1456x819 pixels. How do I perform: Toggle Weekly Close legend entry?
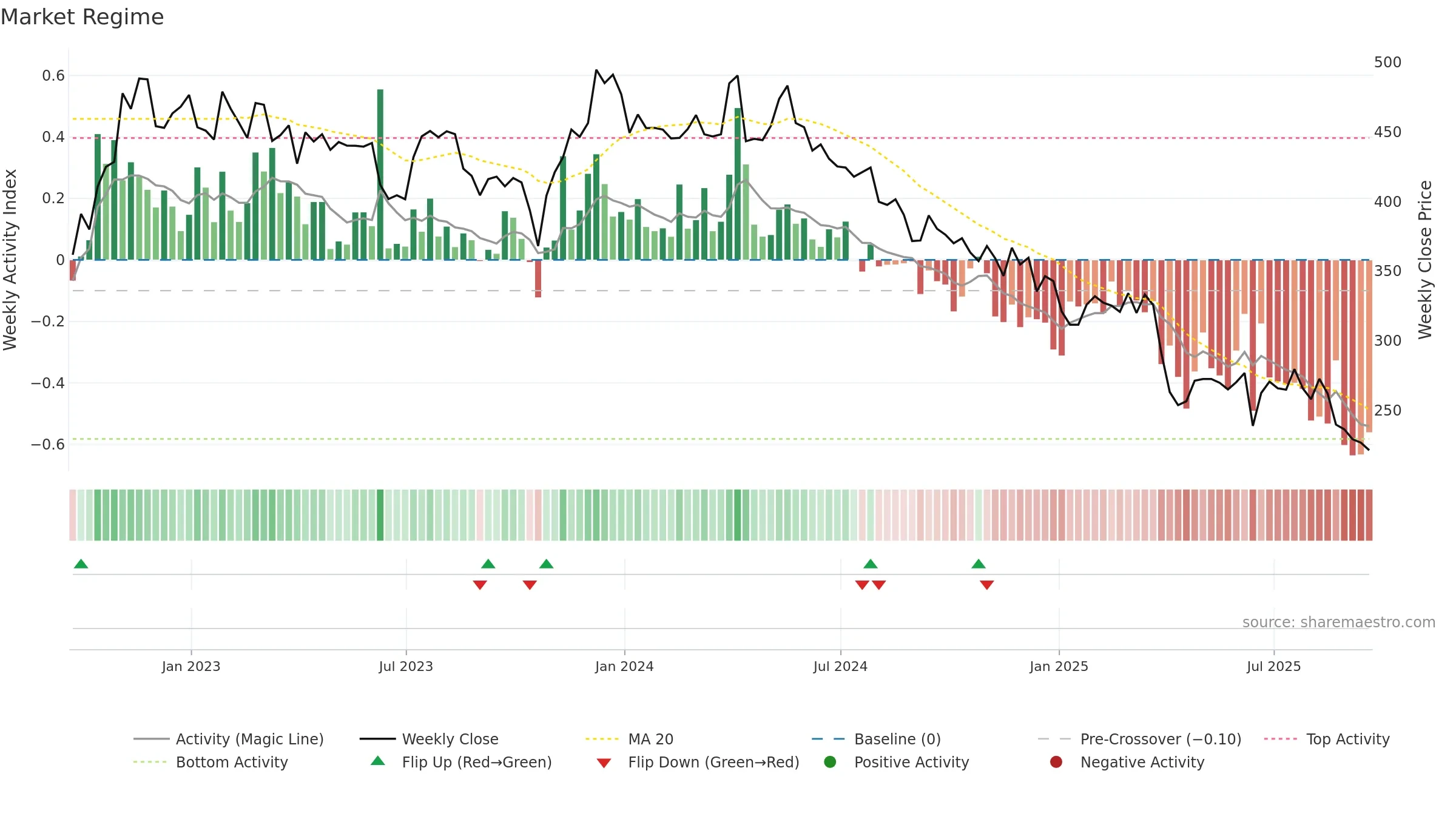430,739
